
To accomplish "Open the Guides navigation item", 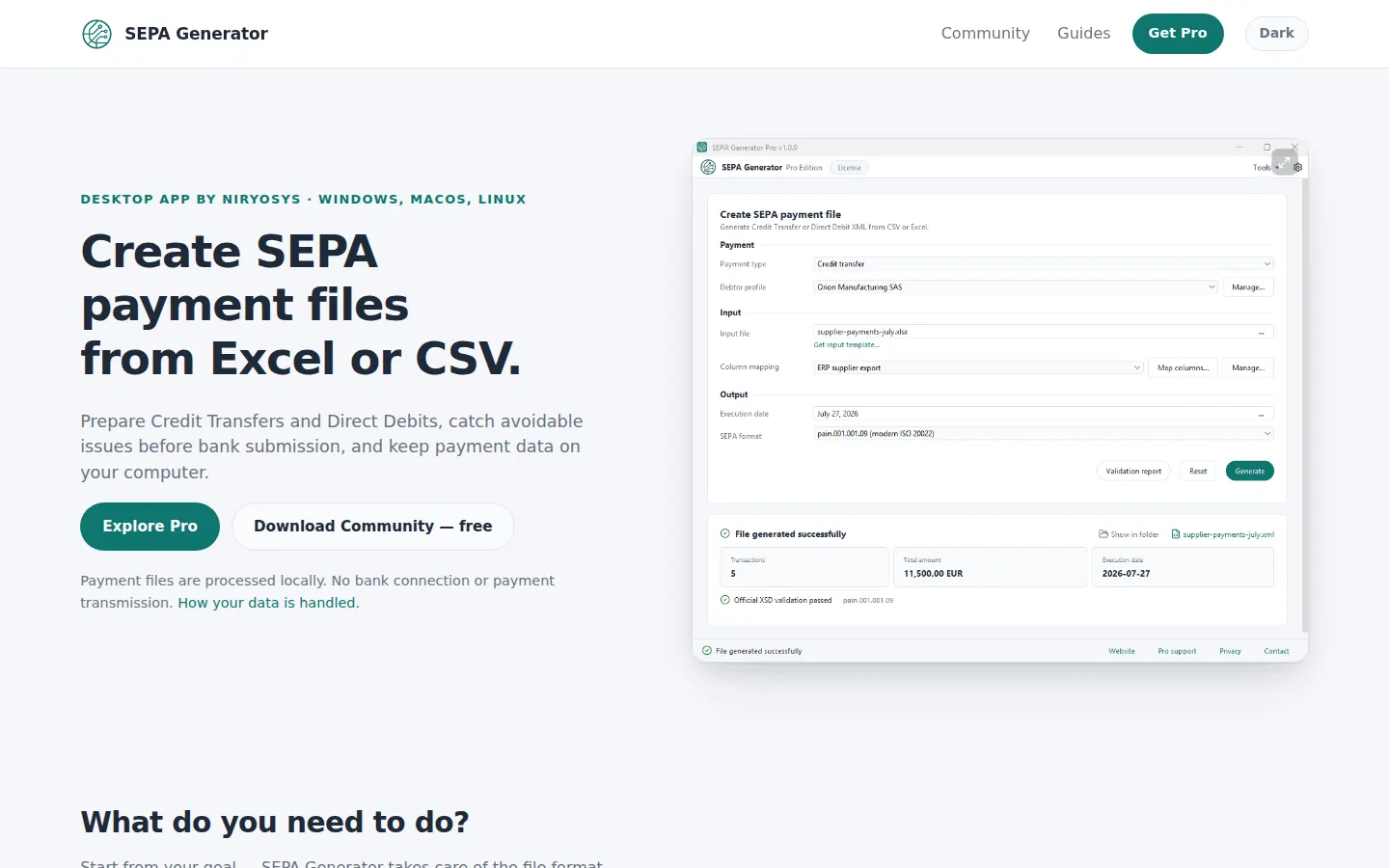I will pyautogui.click(x=1083, y=33).
